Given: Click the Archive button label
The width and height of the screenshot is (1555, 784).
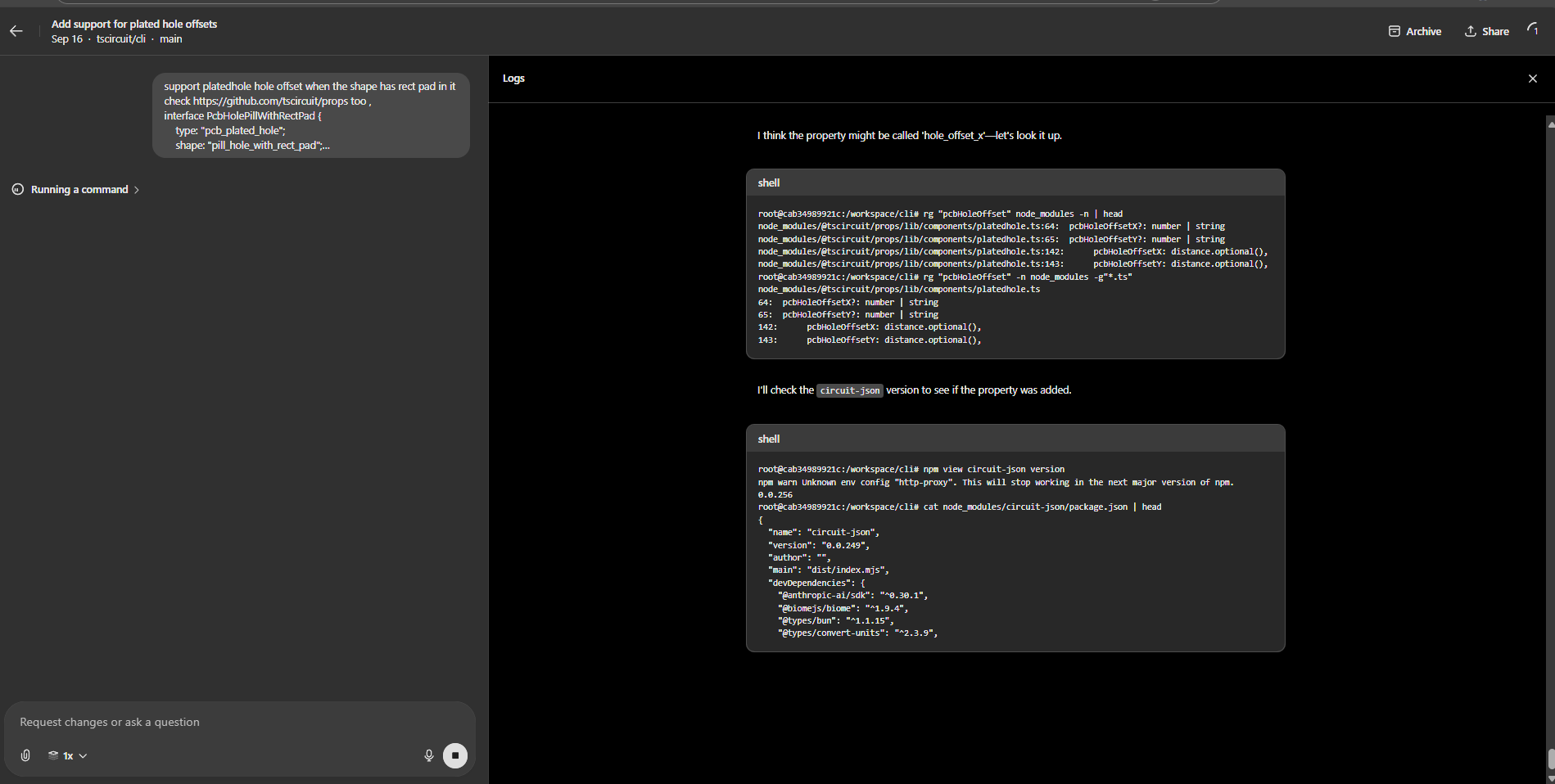Looking at the screenshot, I should click(x=1423, y=31).
